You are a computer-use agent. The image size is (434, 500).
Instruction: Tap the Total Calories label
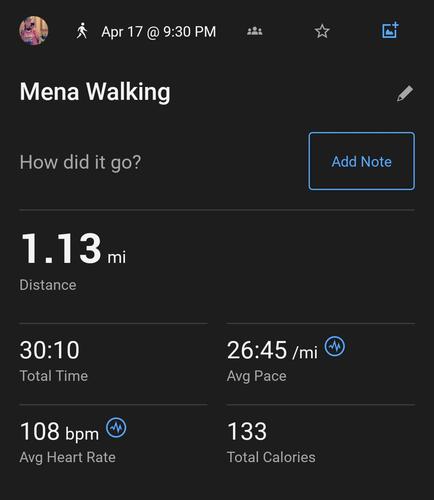[271, 457]
